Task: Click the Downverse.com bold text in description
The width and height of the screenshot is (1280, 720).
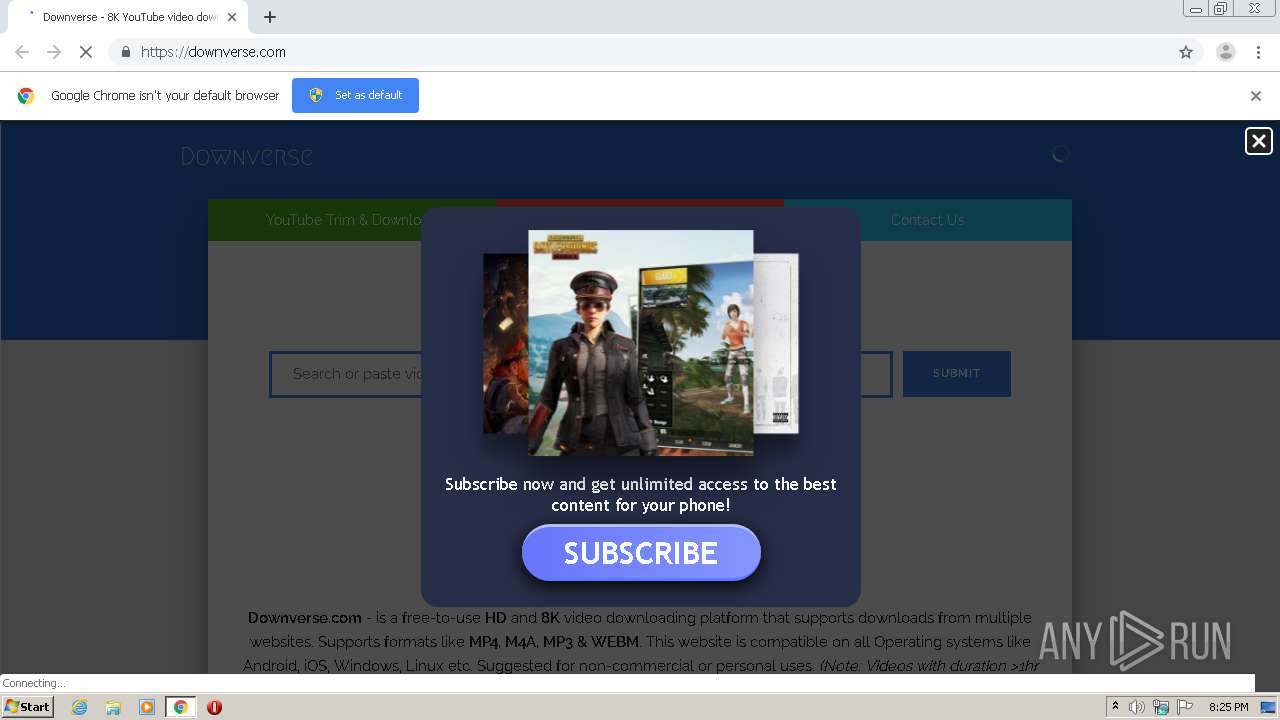Action: 305,618
